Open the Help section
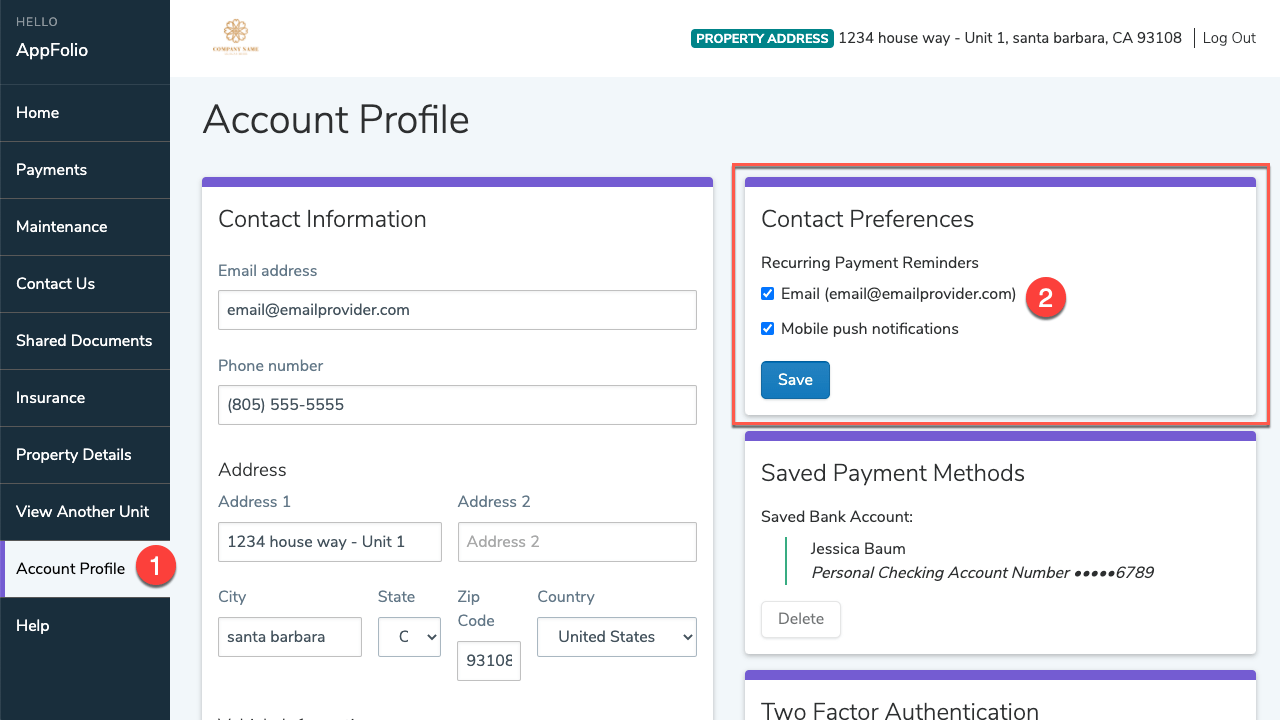 point(32,626)
